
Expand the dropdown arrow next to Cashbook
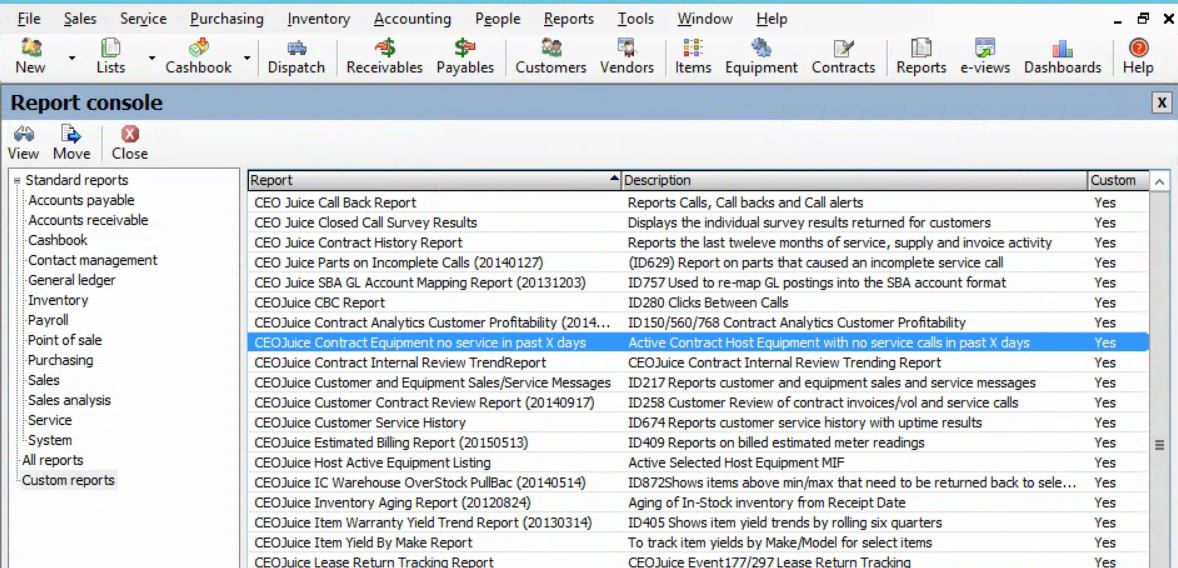pyautogui.click(x=246, y=57)
